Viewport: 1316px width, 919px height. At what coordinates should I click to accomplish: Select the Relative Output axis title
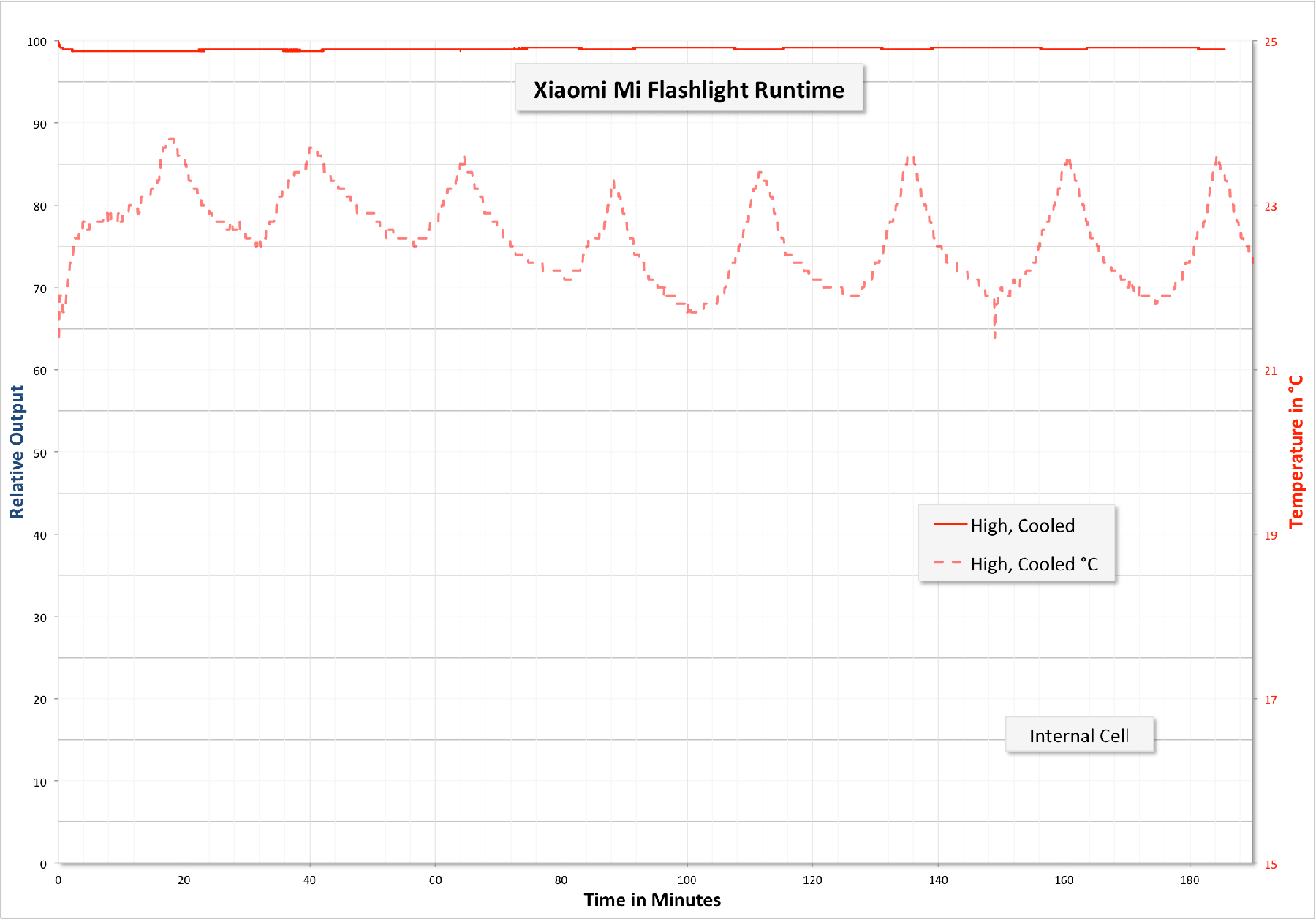[x=17, y=452]
